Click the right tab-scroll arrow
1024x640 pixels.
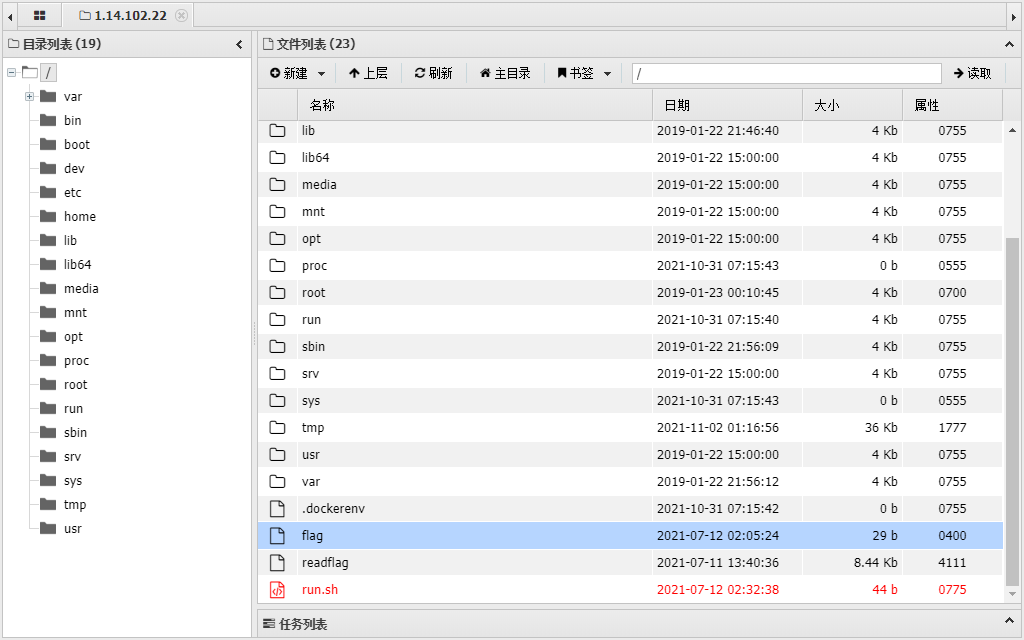click(1014, 16)
